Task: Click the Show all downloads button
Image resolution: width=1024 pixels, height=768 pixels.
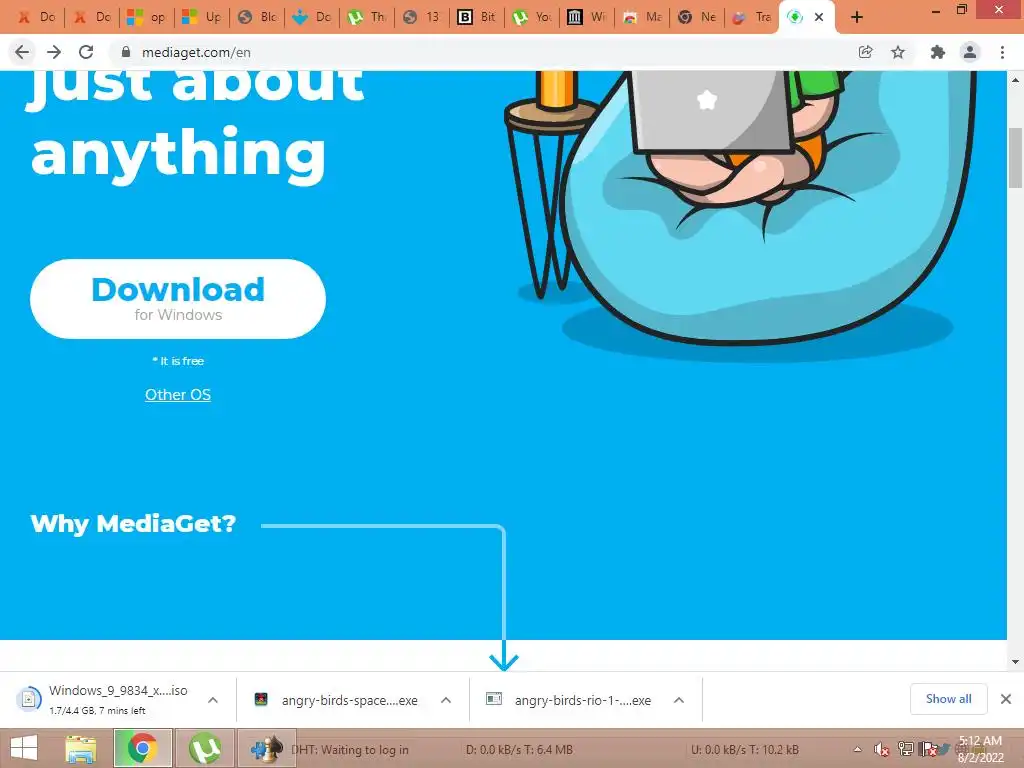Action: (x=948, y=699)
